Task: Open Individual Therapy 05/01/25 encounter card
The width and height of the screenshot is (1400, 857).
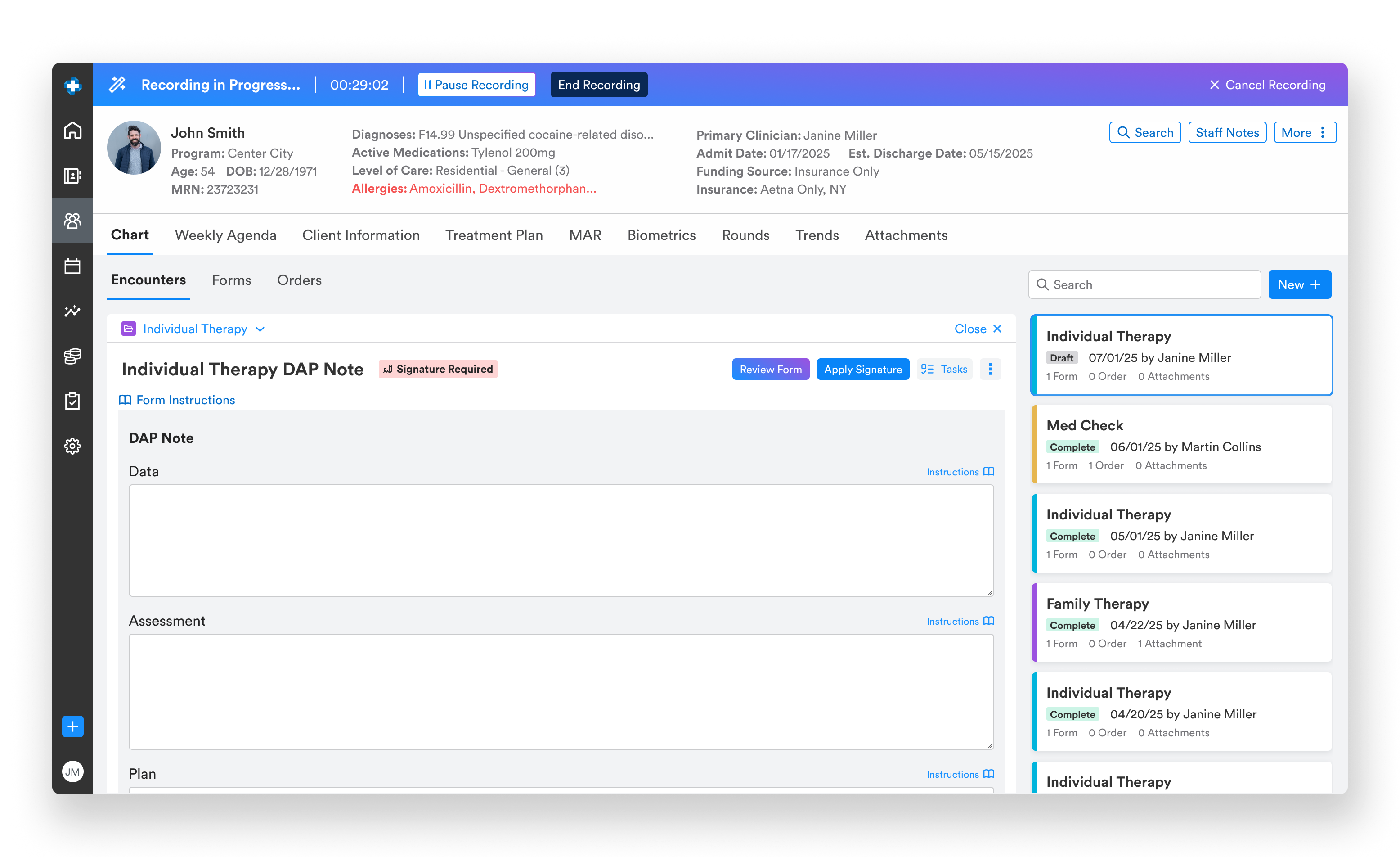Action: point(1181,533)
